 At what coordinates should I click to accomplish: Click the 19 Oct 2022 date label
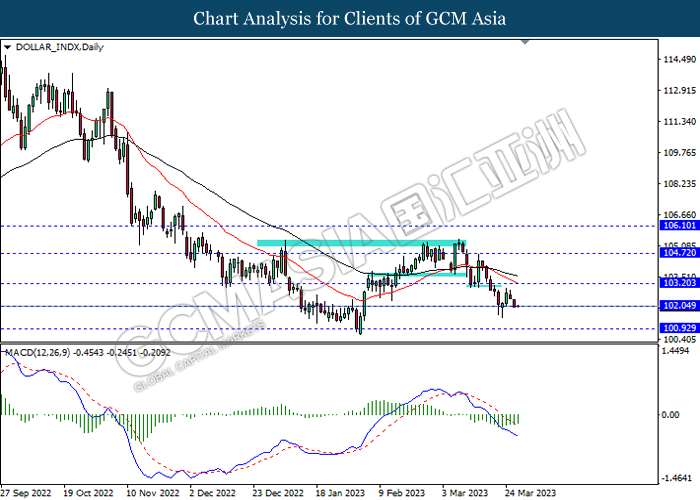tap(88, 493)
